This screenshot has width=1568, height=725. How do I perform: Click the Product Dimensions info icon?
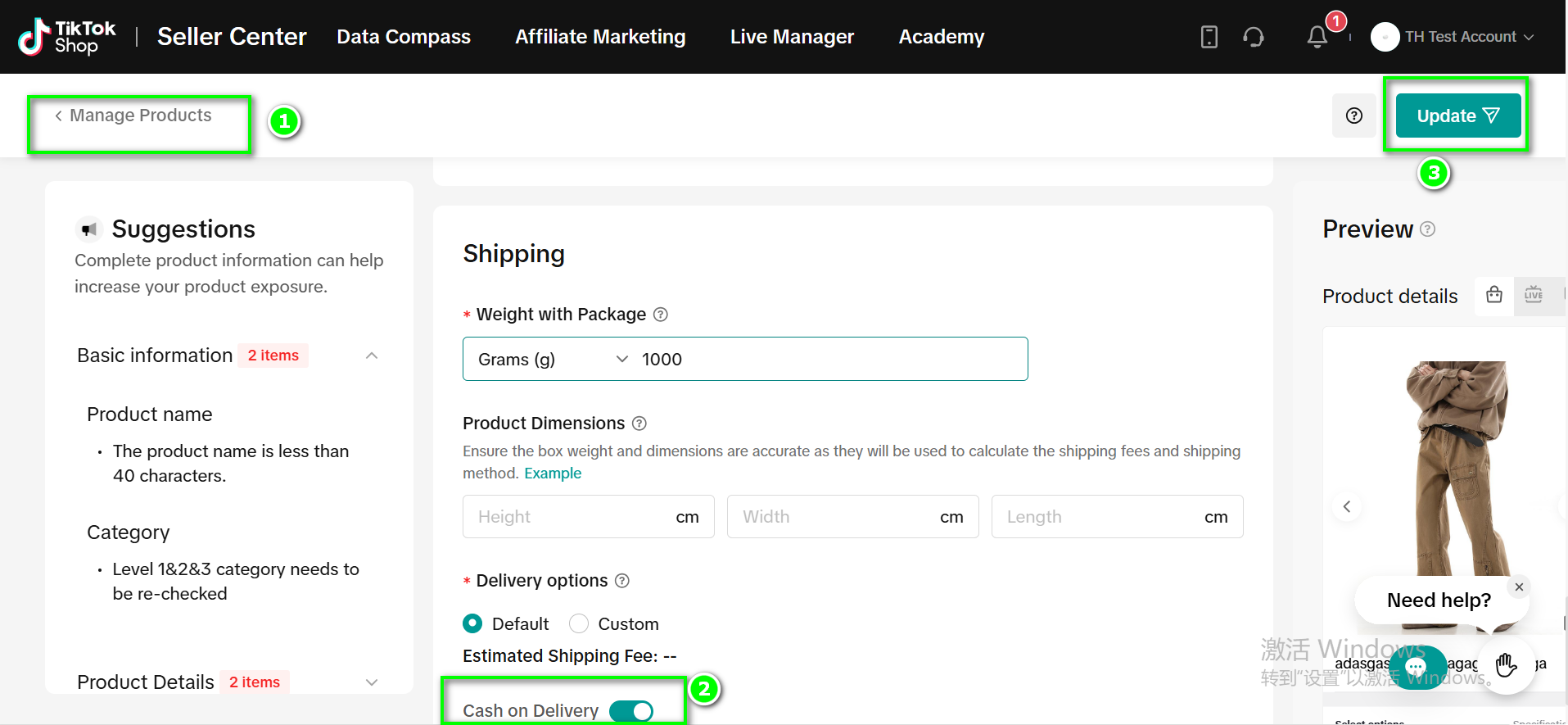pos(639,424)
